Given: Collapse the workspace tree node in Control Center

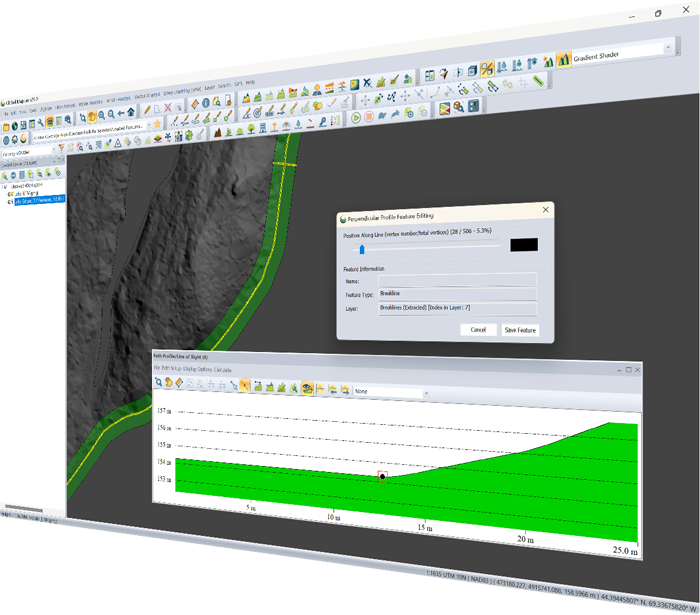Looking at the screenshot, I should 3,185.
